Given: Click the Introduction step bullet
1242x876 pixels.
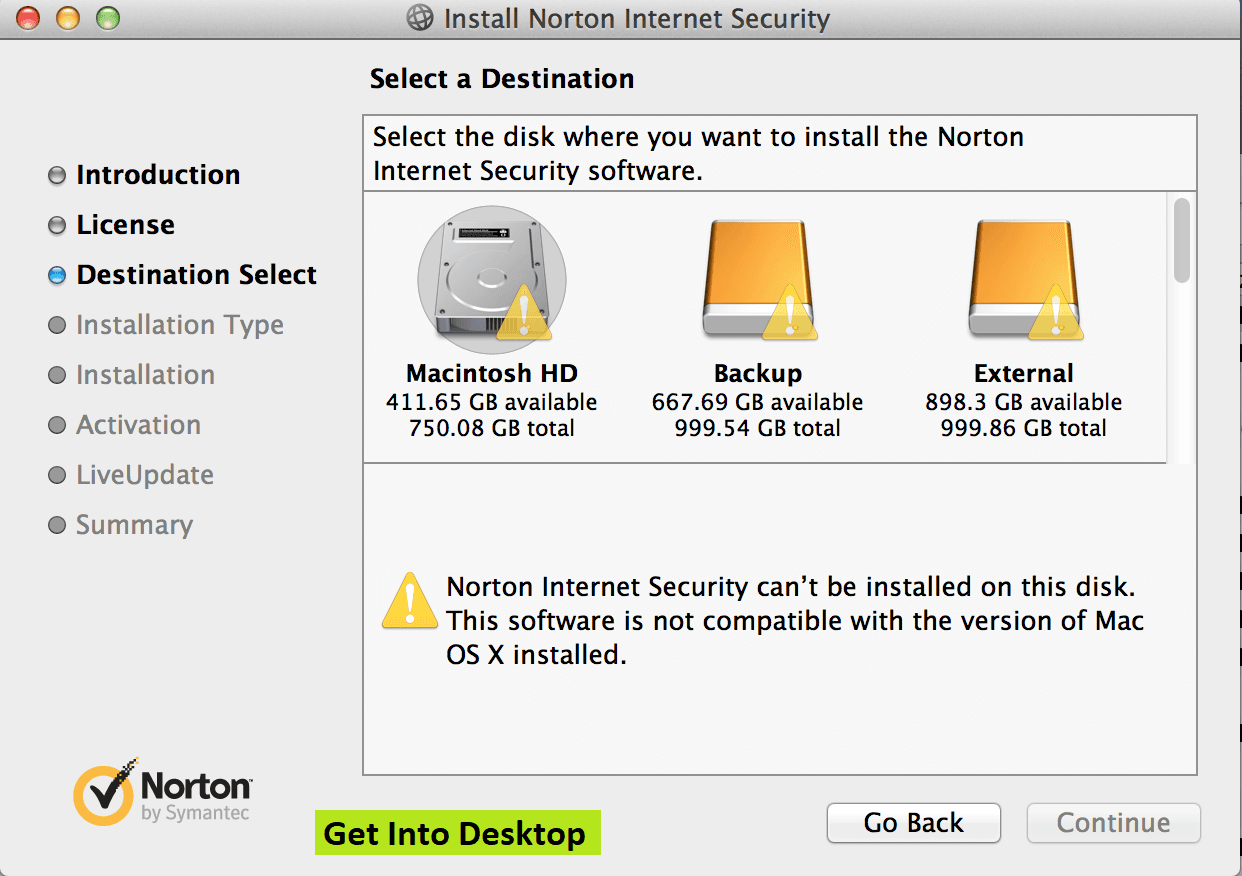Looking at the screenshot, I should (57, 176).
